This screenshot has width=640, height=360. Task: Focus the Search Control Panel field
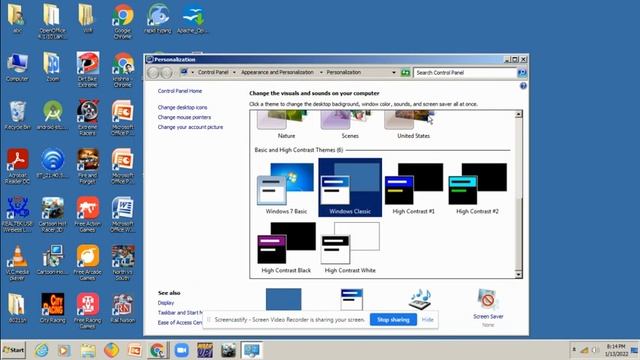464,73
